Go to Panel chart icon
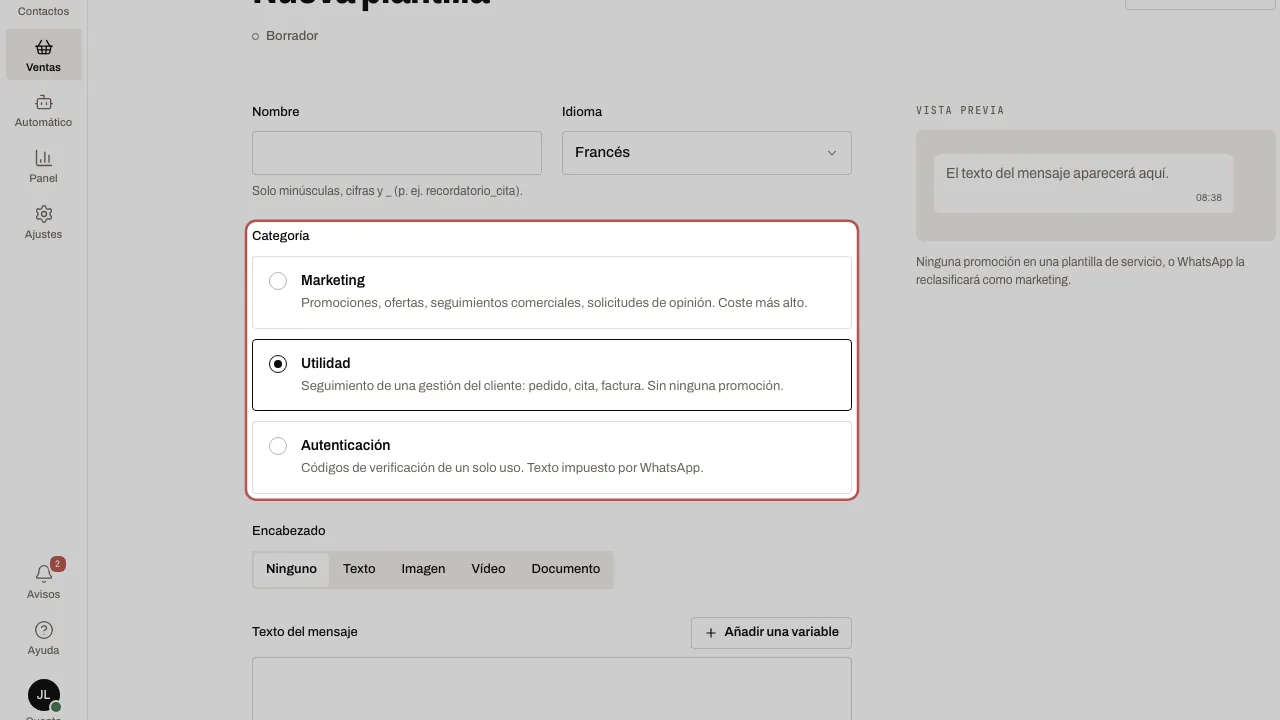 (43, 158)
